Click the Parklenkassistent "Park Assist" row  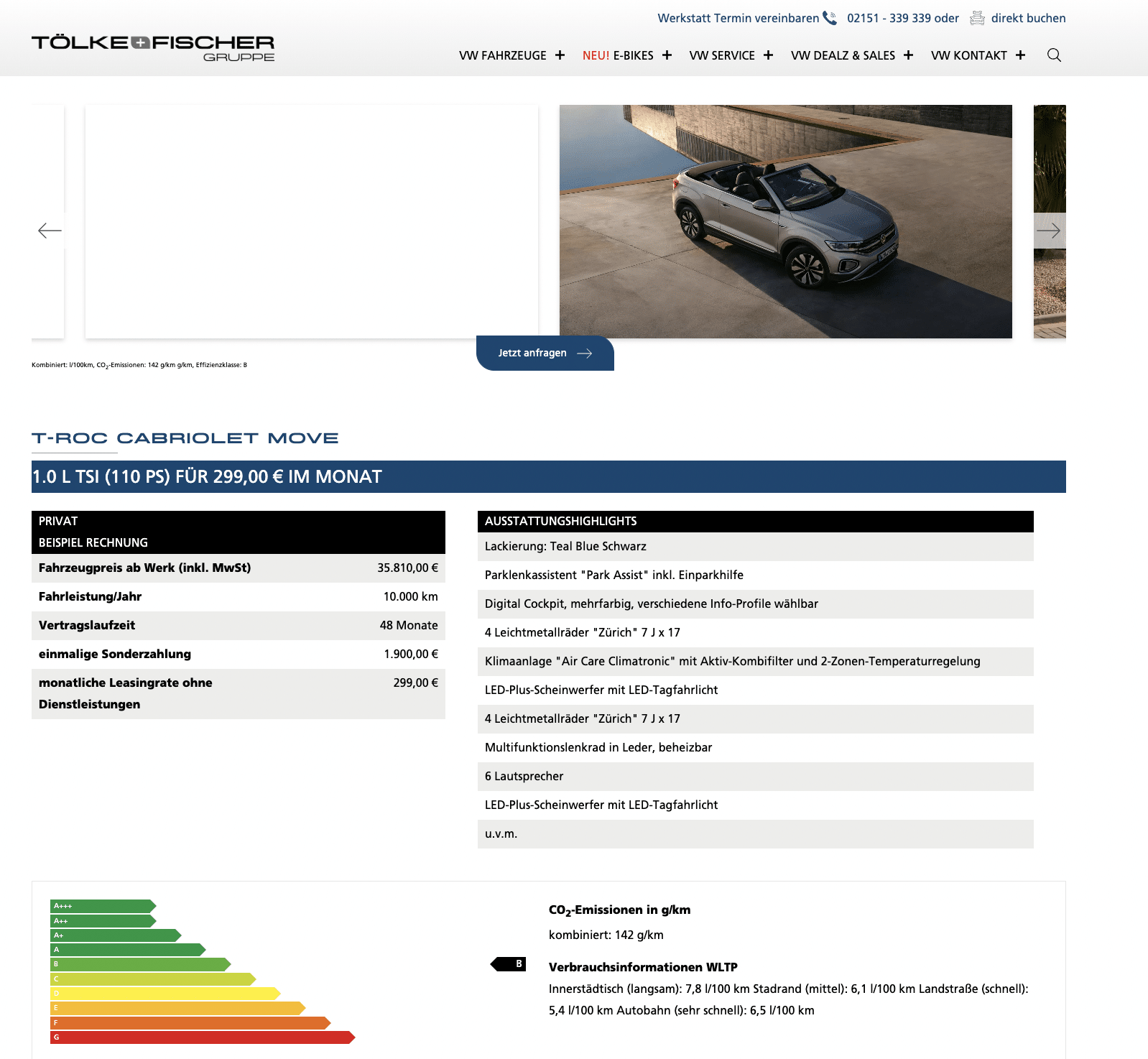[x=756, y=575]
